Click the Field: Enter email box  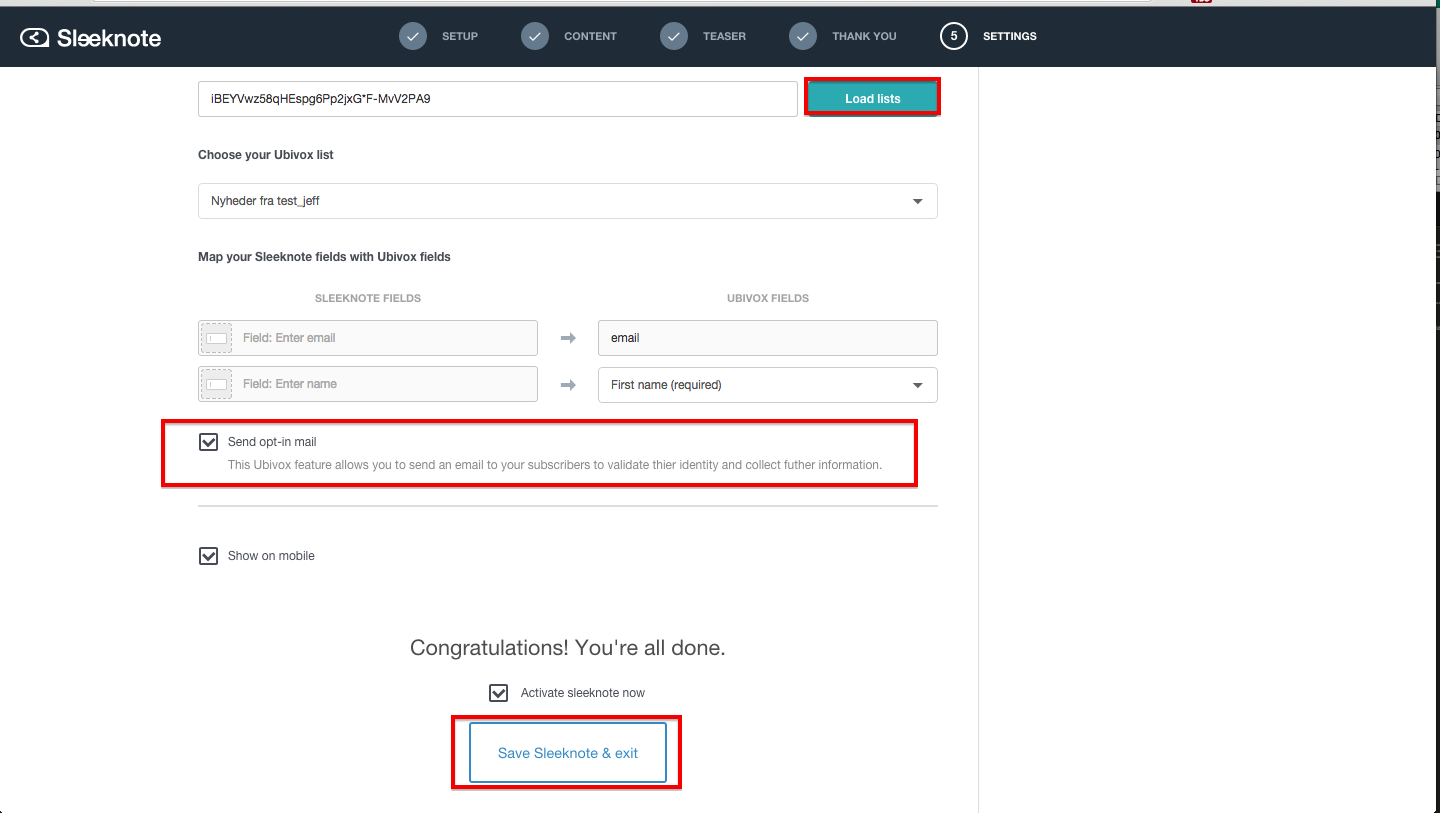368,338
